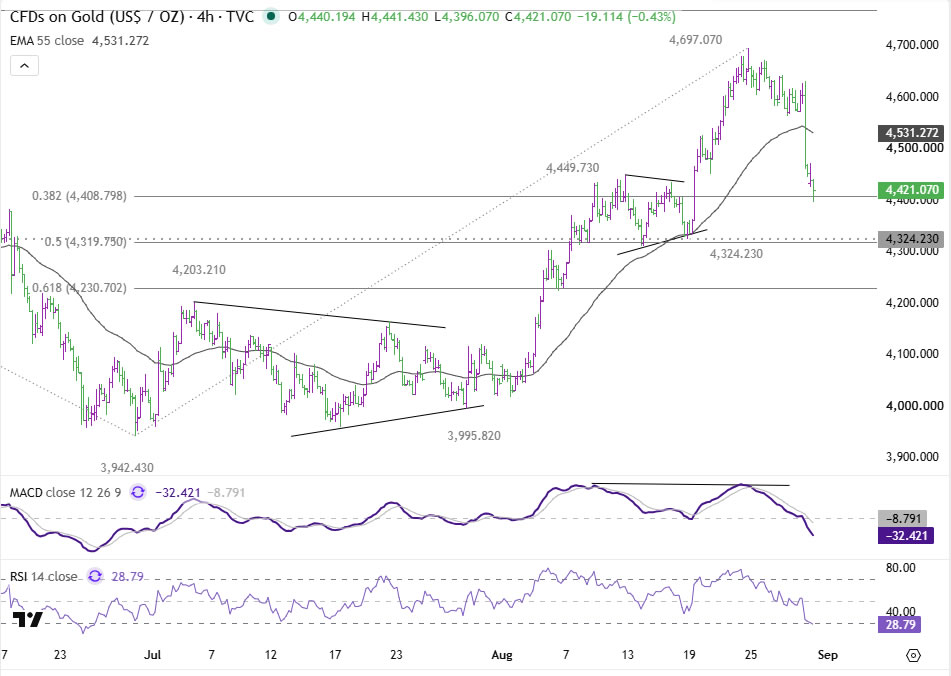This screenshot has height=676, width=951.
Task: Click the MACD value -32.421 in the legend
Action: (178, 492)
